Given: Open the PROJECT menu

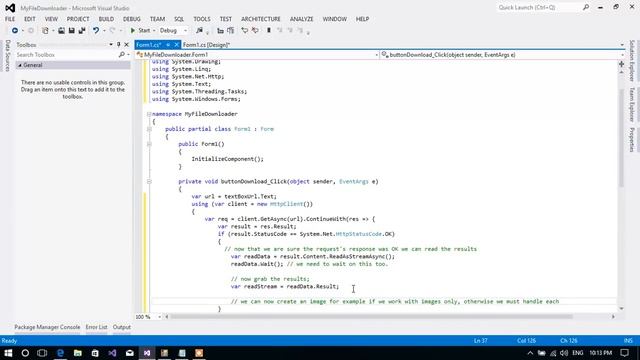Looking at the screenshot, I should [x=78, y=19].
